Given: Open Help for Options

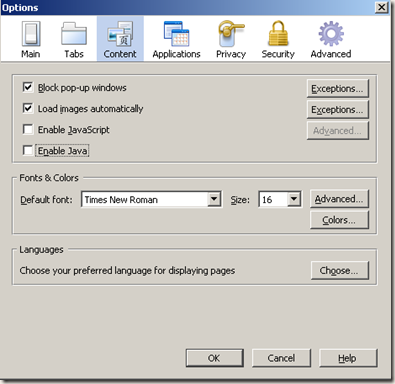Looking at the screenshot, I should [x=348, y=358].
